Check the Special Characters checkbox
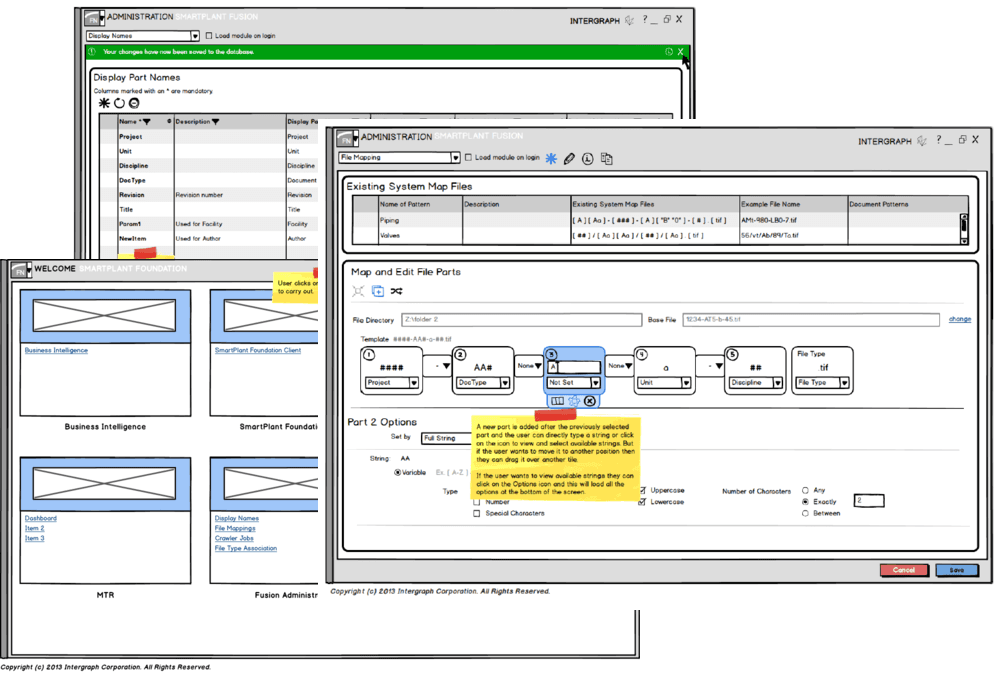1000x678 pixels. [476, 513]
